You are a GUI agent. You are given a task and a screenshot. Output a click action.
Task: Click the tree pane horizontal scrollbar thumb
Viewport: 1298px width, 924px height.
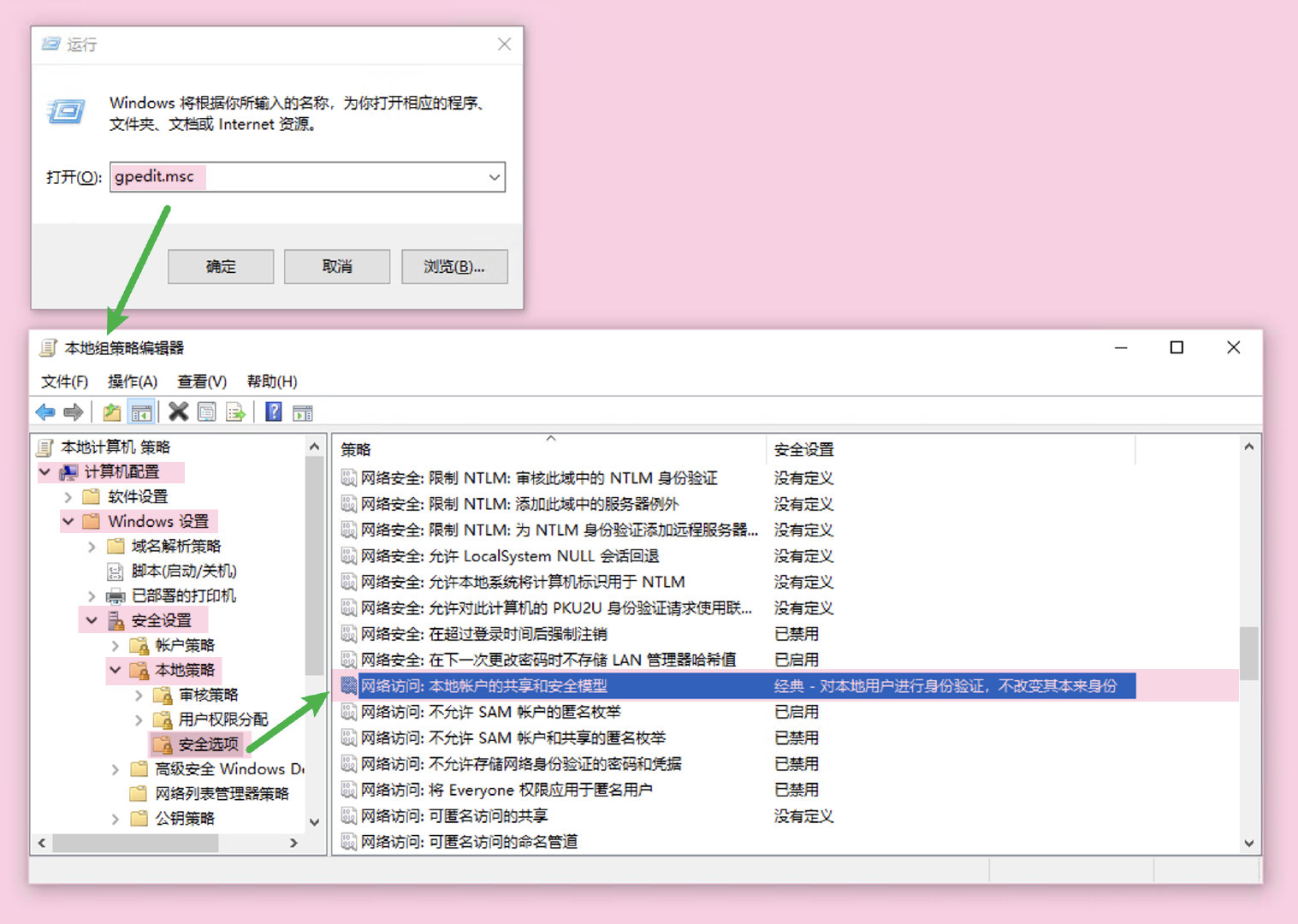136,843
